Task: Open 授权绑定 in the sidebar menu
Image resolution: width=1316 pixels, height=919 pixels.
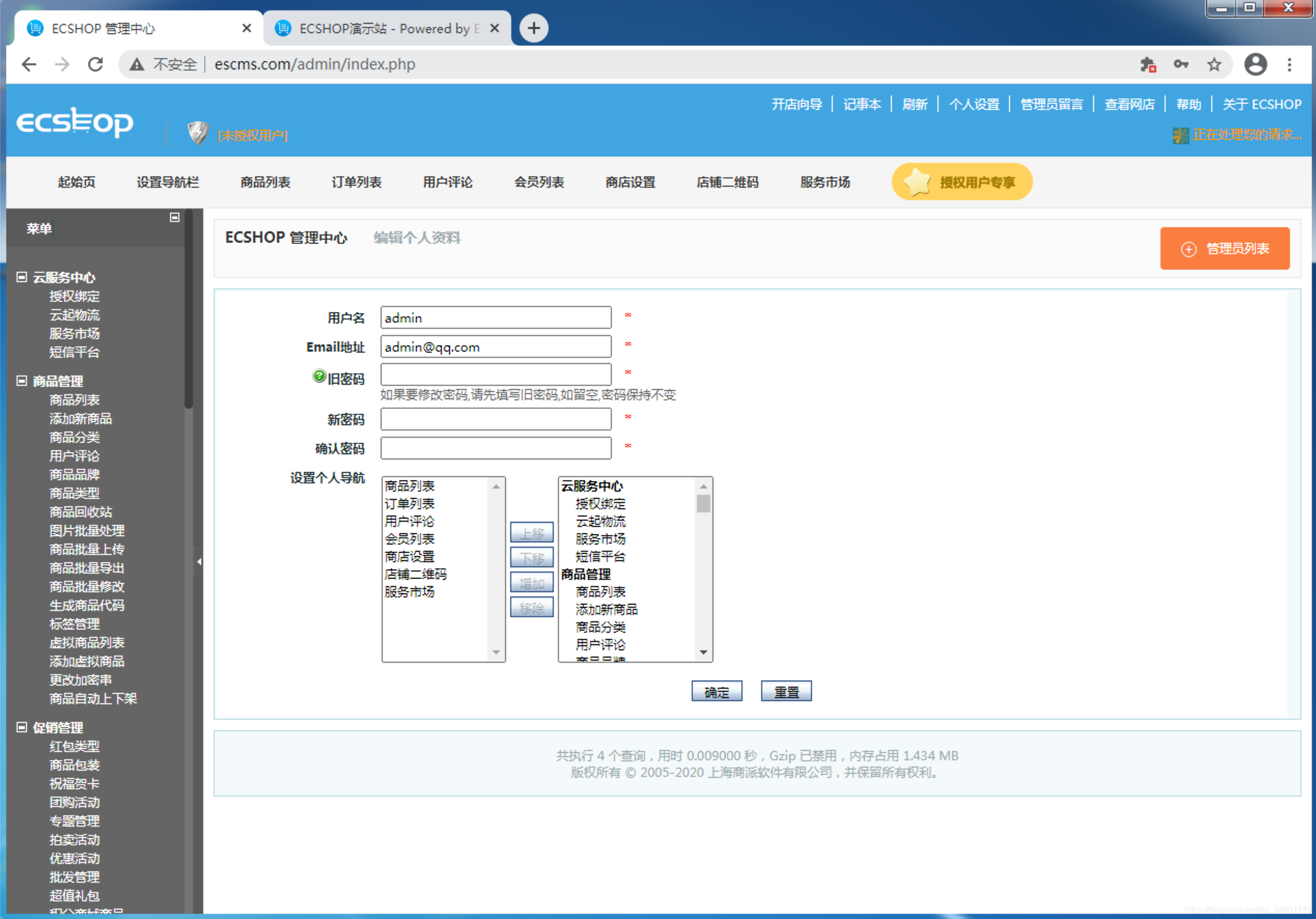Action: [75, 297]
